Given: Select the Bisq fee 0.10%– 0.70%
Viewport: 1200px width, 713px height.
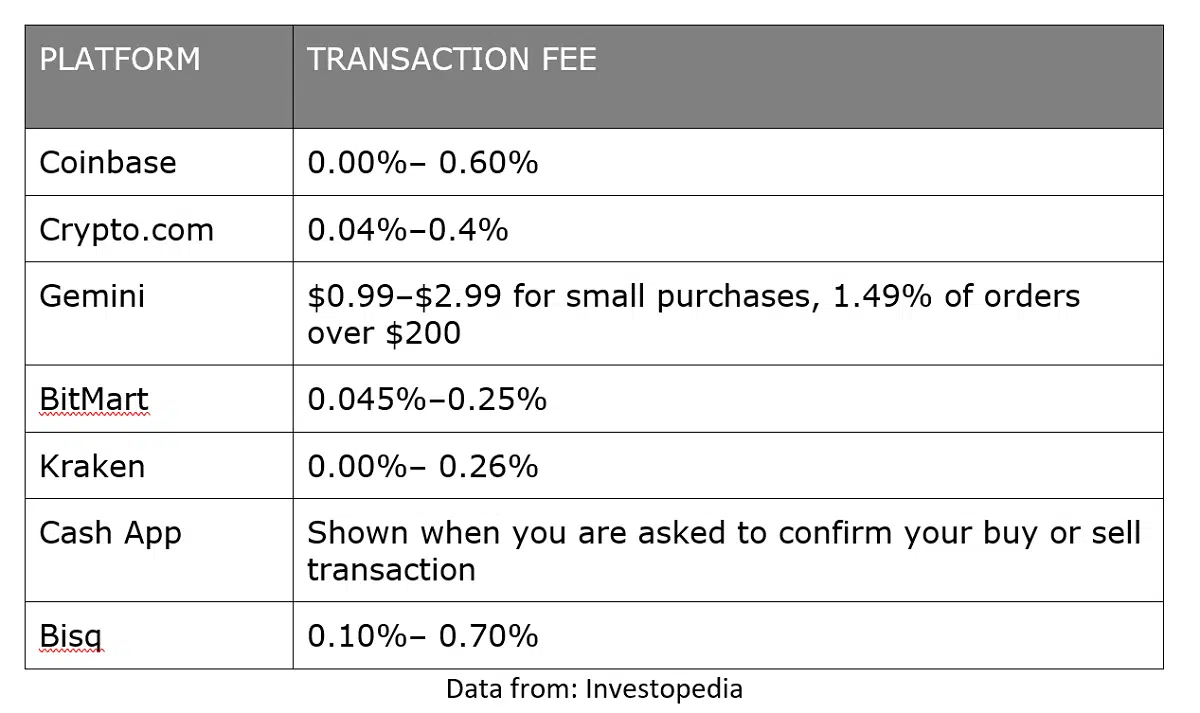Looking at the screenshot, I should [422, 636].
